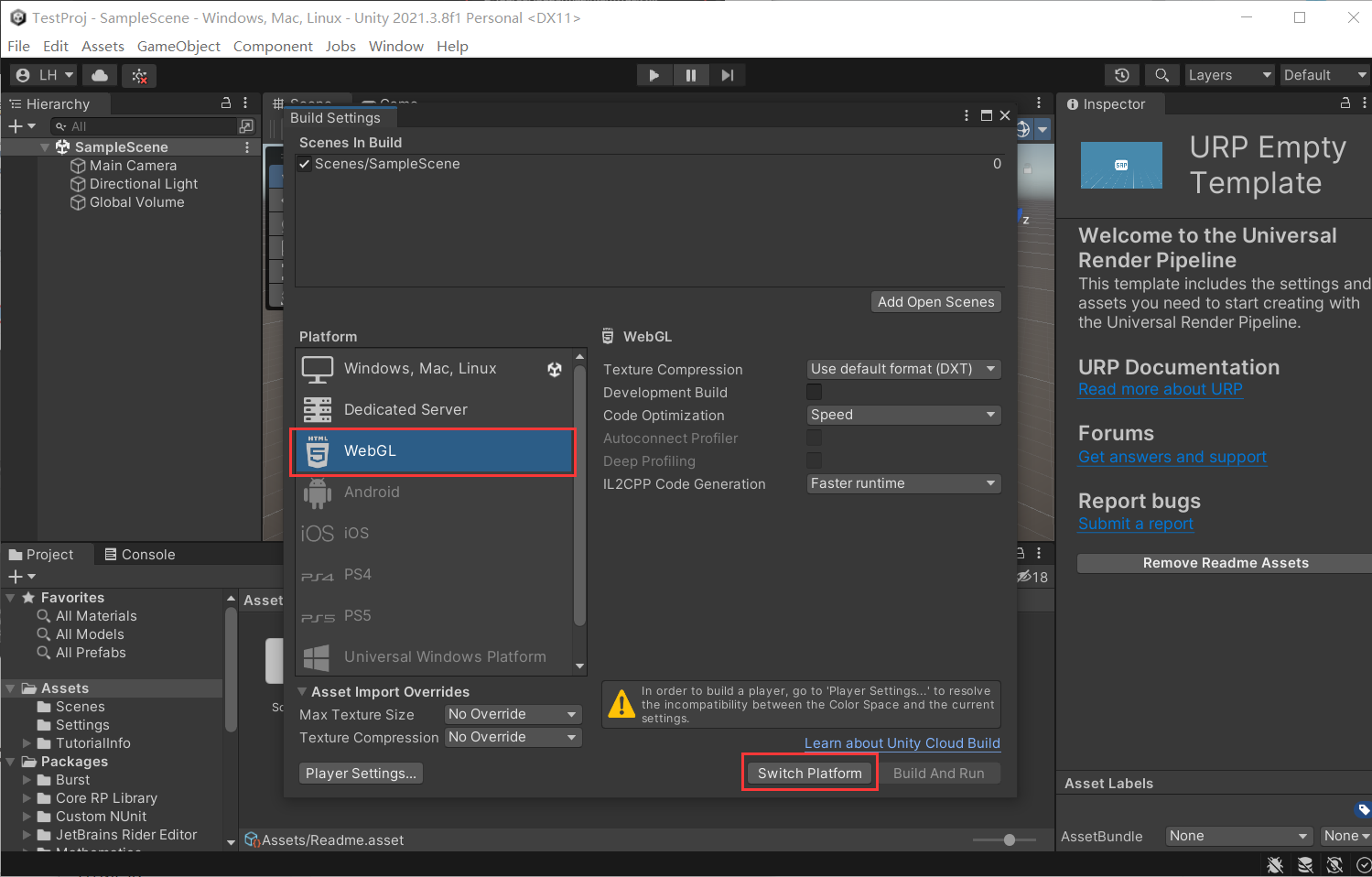The image size is (1372, 877).
Task: Toggle Deep Profiling checkbox
Action: coord(814,460)
